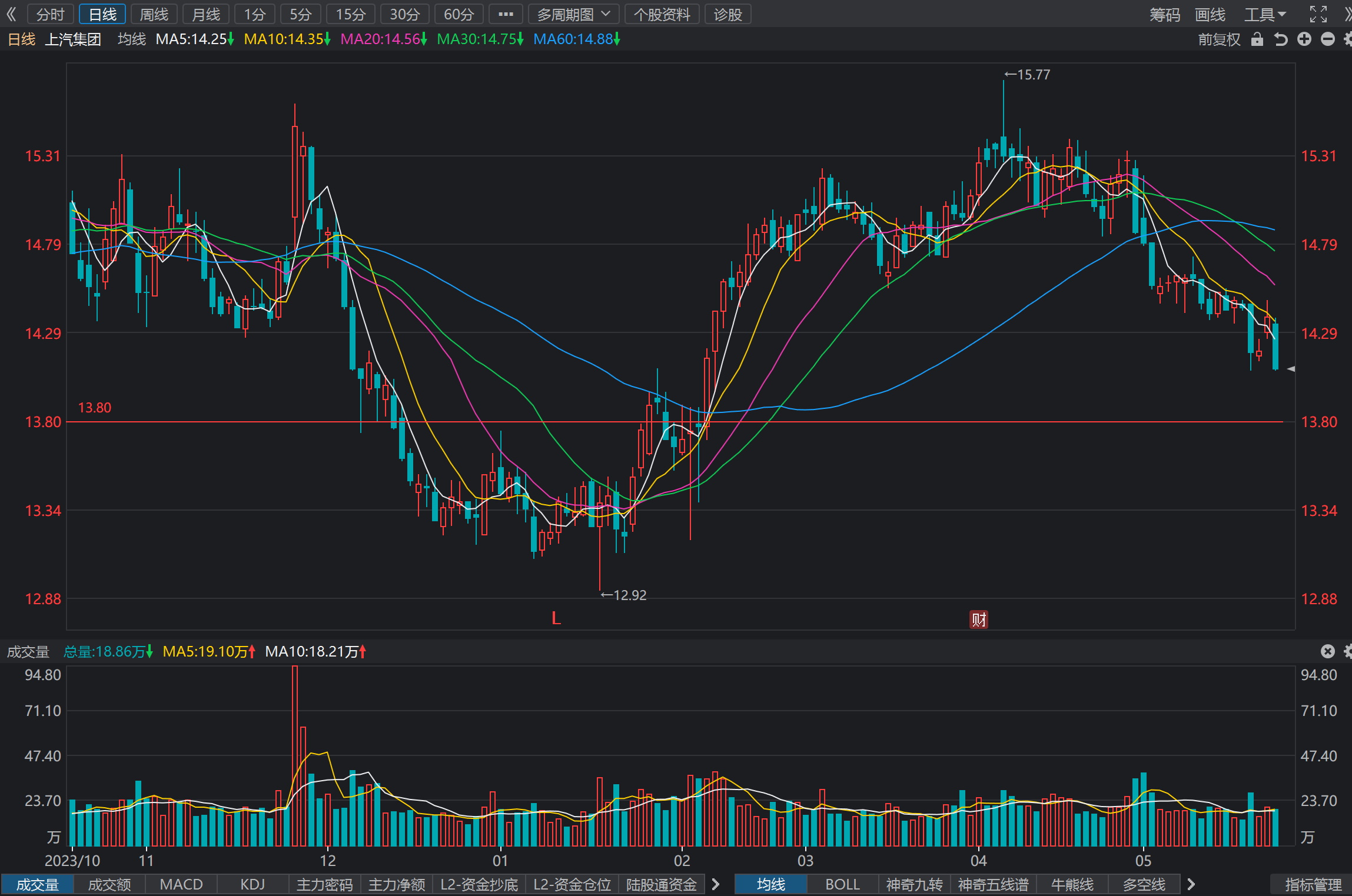Viewport: 1352px width, 896px height.
Task: Open the more timeframes ellipsis button
Action: [x=506, y=14]
